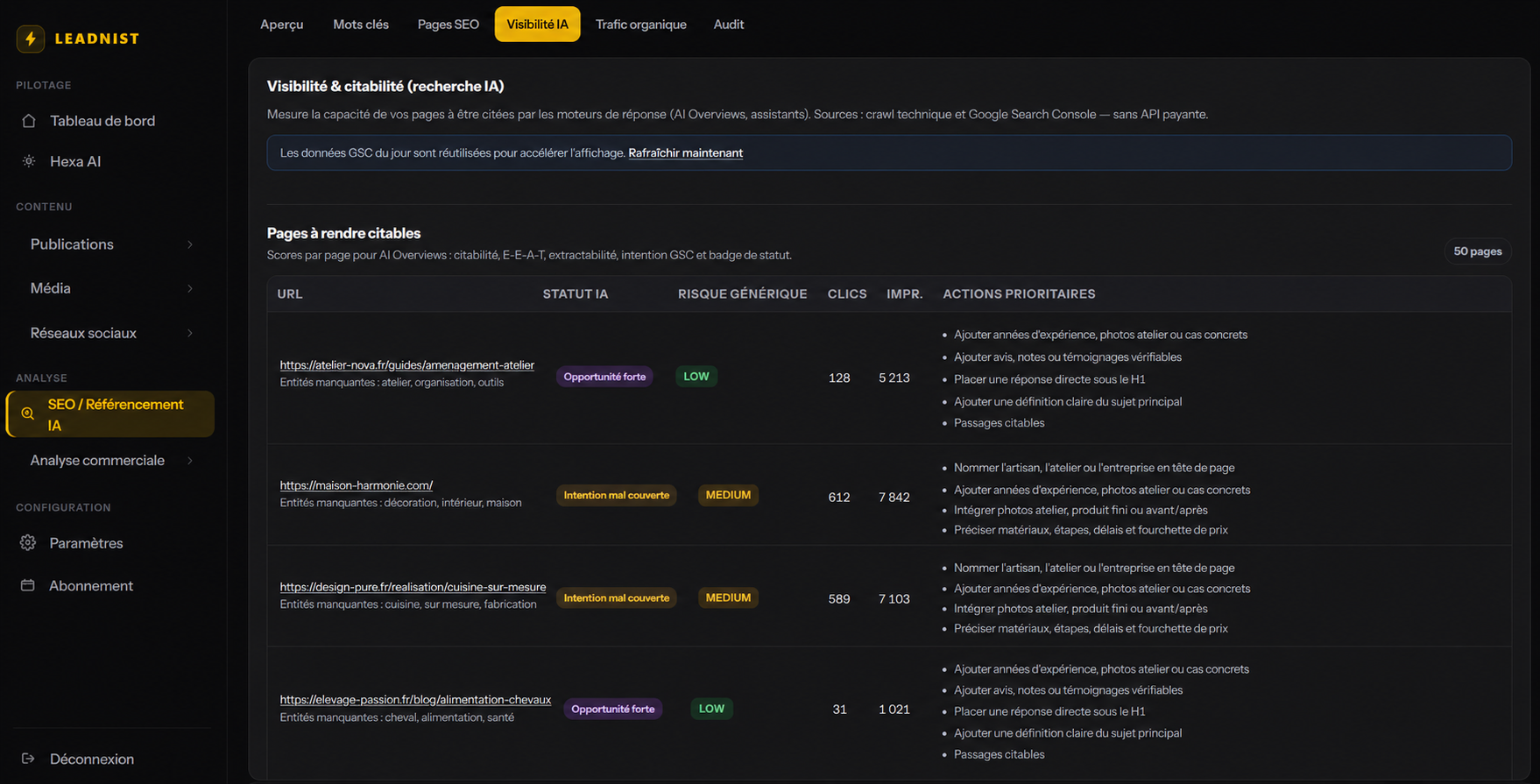
Task: Open the maison-harmonie.com URL link
Action: click(357, 485)
